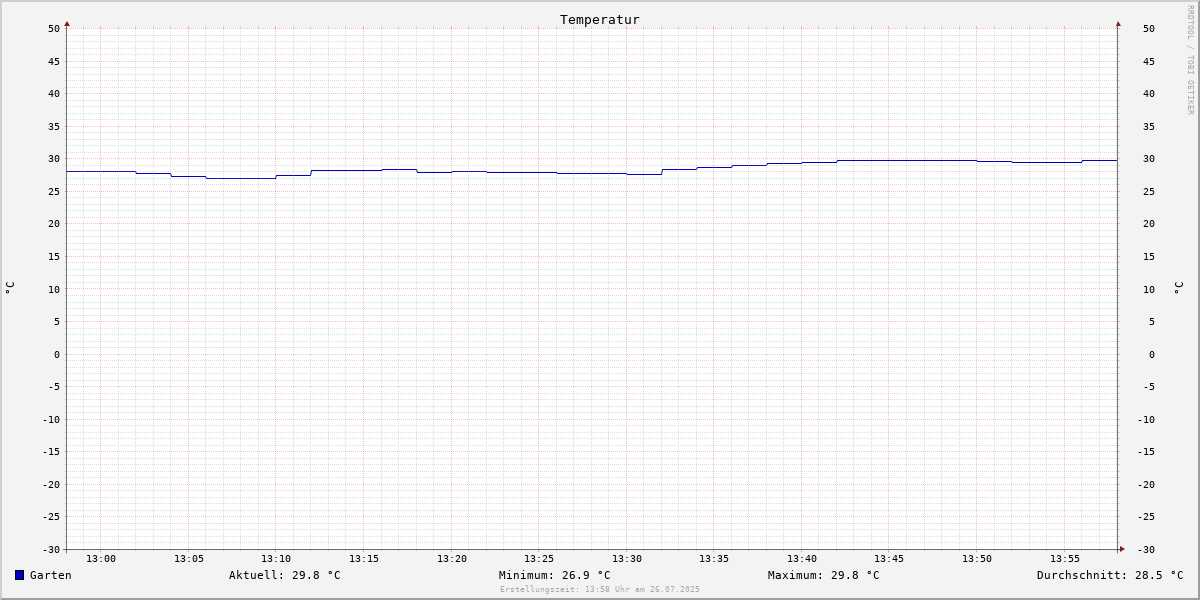The height and width of the screenshot is (600, 1200).
Task: Click the 13:25 time axis label
Action: pyautogui.click(x=539, y=558)
